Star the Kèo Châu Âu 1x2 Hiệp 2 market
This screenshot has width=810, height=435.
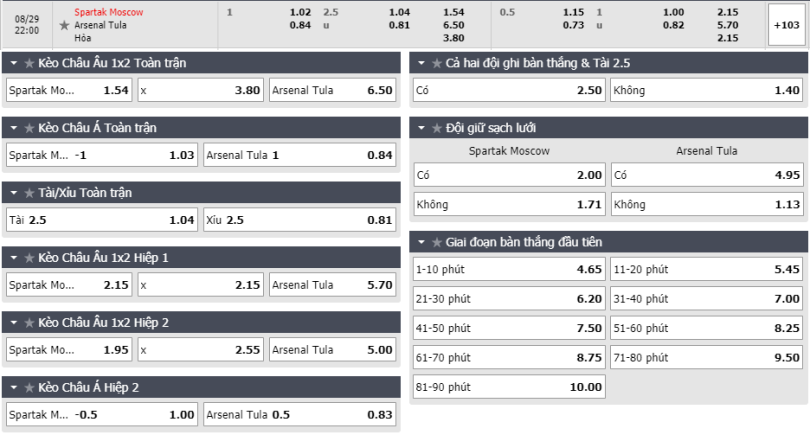tap(29, 323)
